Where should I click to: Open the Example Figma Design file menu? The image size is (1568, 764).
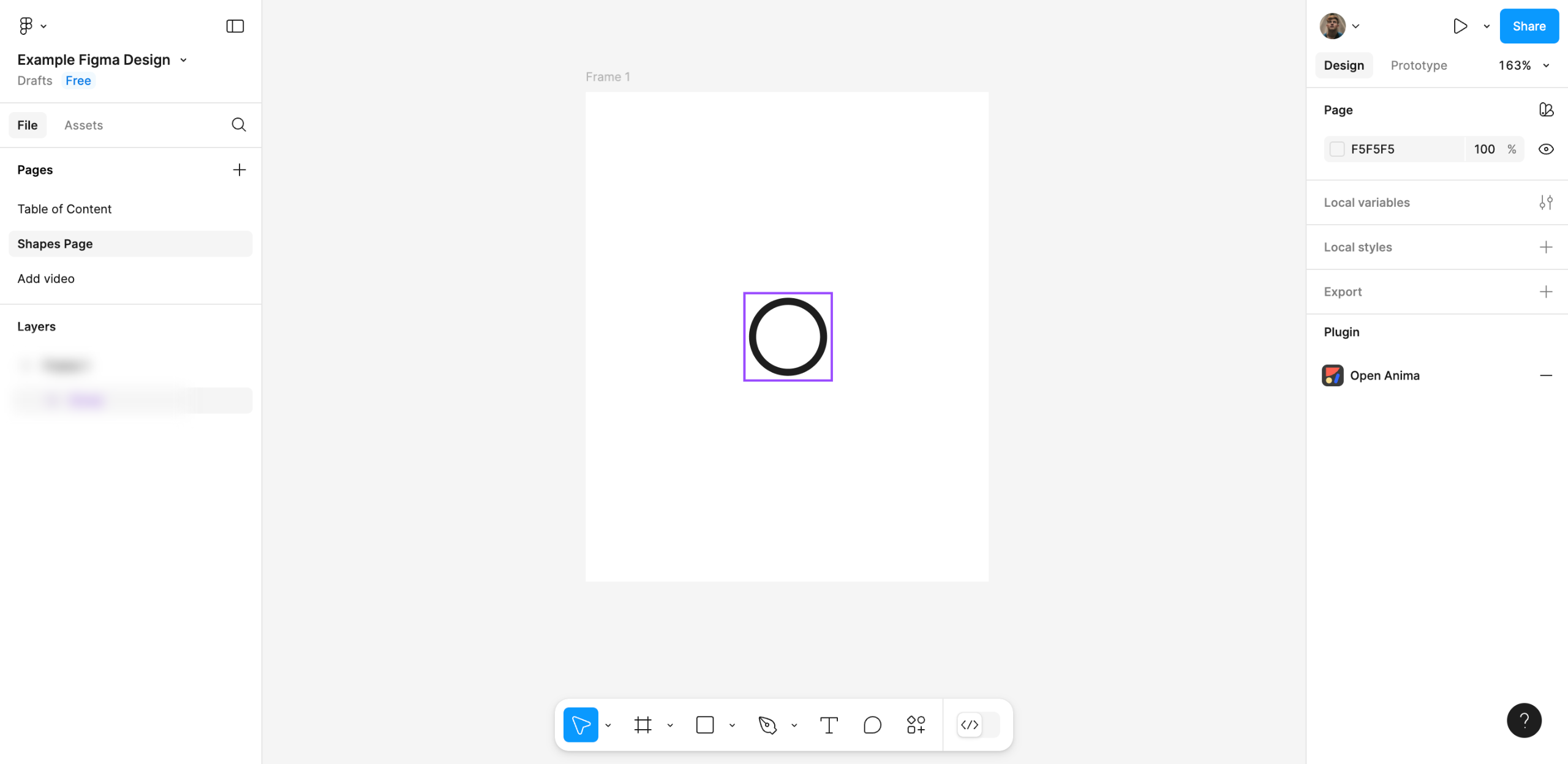183,59
